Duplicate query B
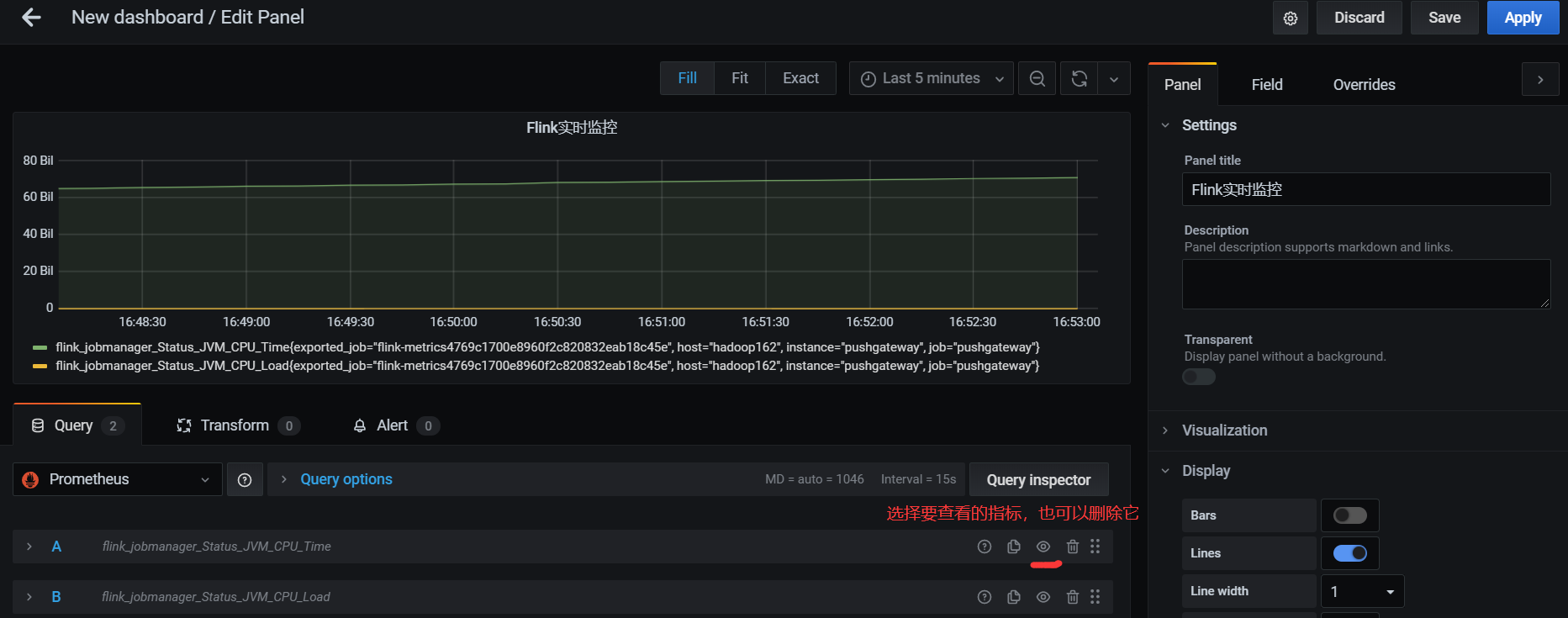The width and height of the screenshot is (1568, 618). tap(1014, 597)
